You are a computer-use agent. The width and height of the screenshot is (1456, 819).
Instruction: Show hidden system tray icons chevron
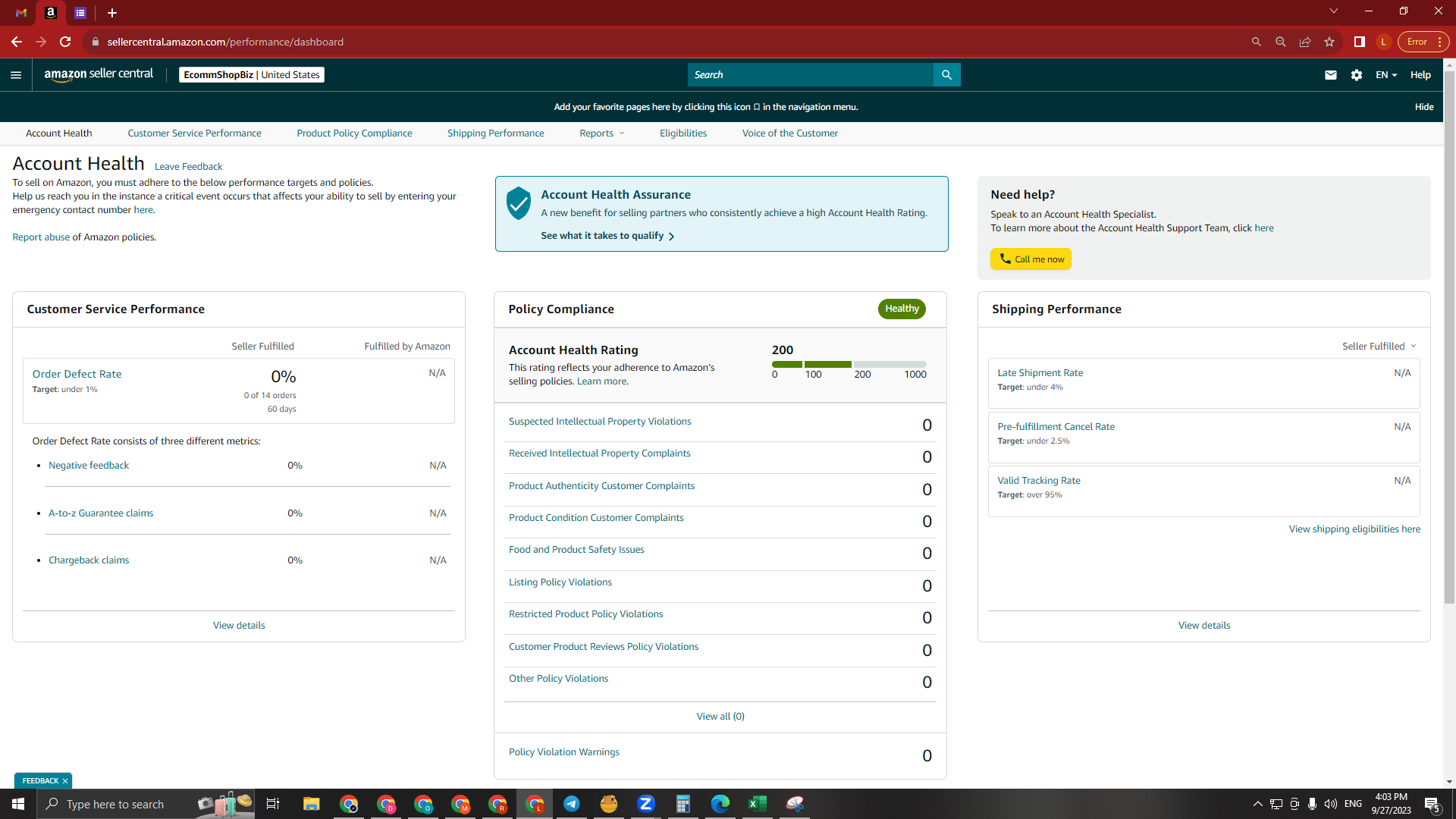1257,804
